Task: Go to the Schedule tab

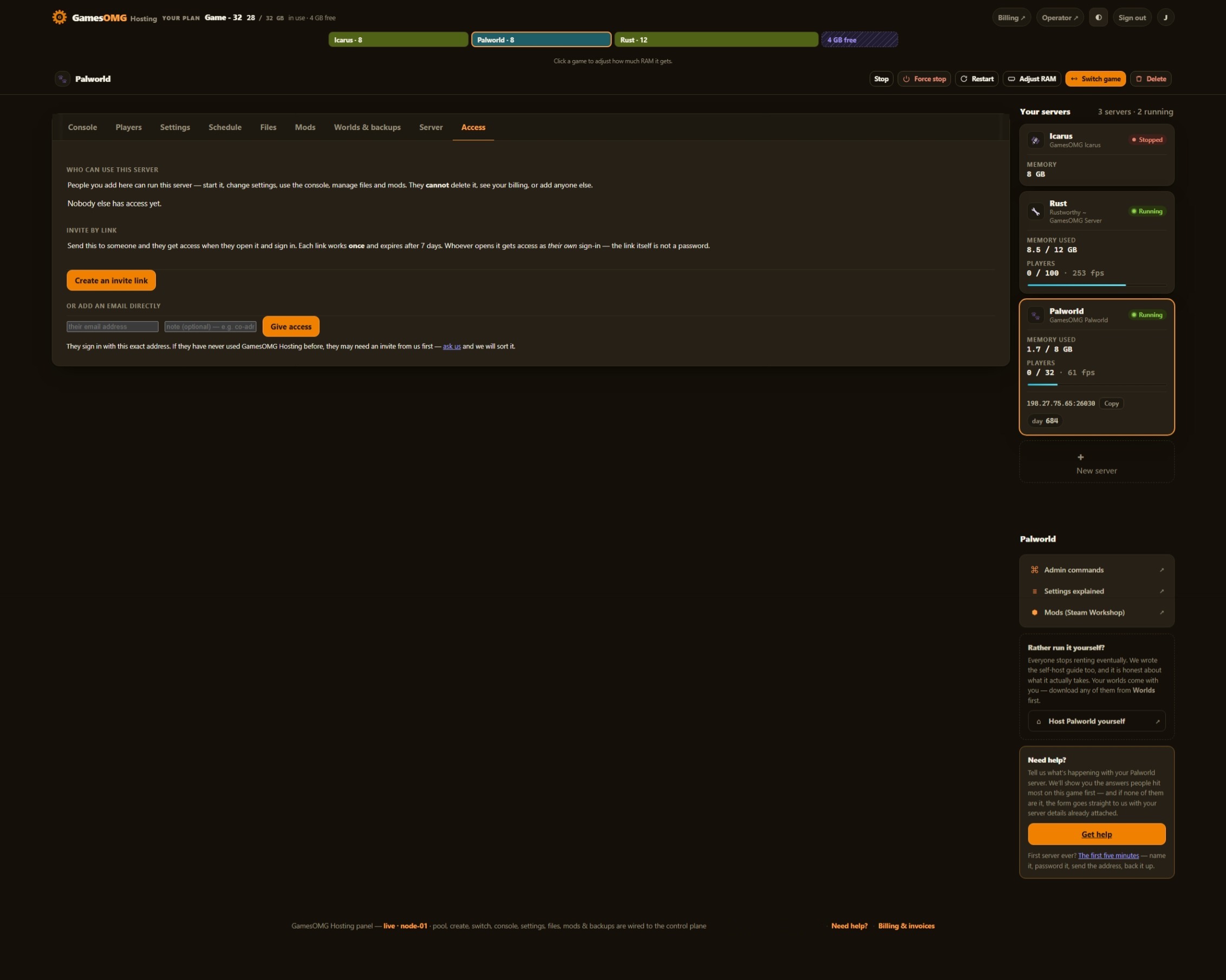Action: pyautogui.click(x=225, y=127)
